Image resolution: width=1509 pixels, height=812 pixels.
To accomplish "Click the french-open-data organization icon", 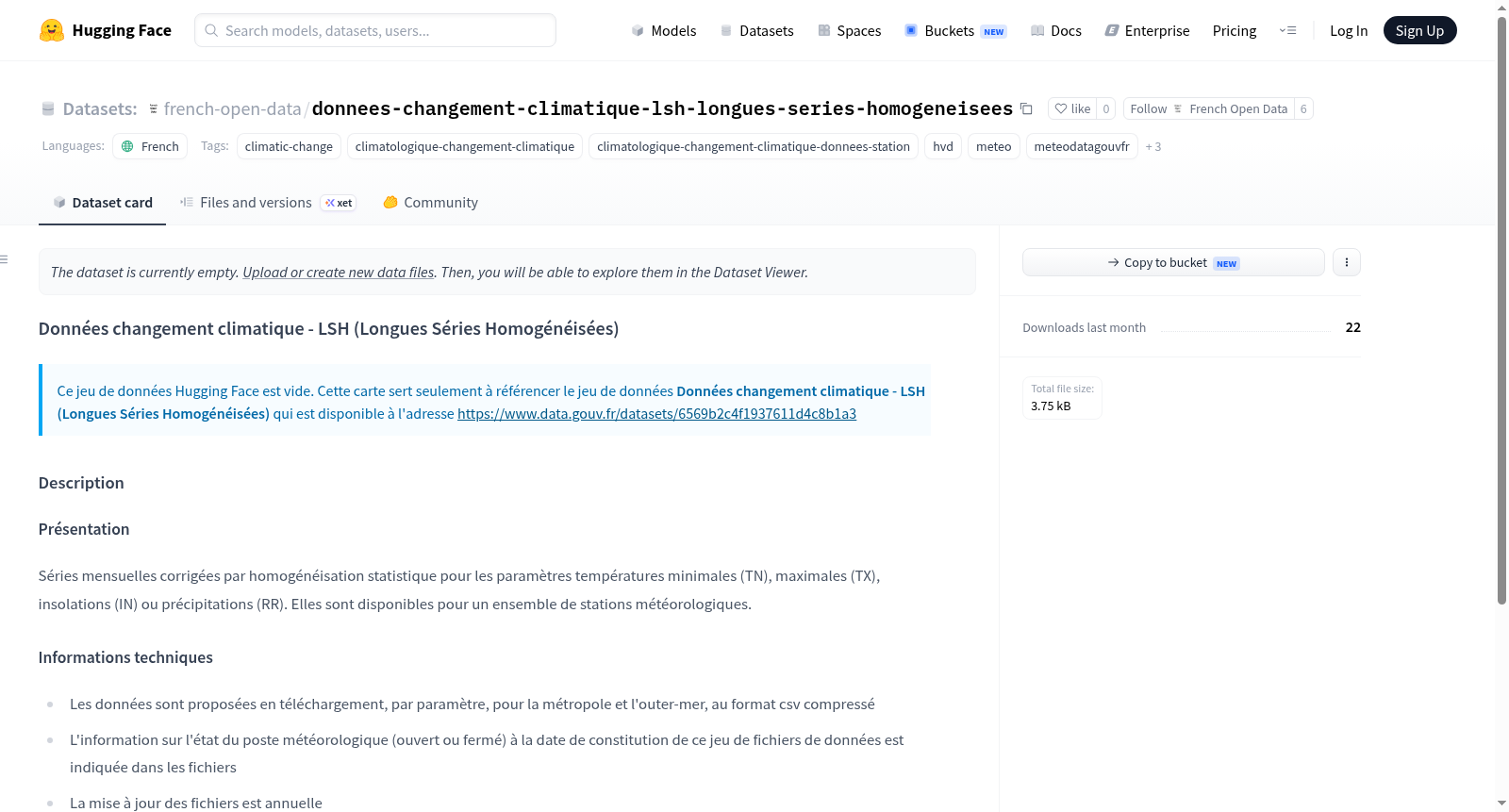I will pos(153,108).
